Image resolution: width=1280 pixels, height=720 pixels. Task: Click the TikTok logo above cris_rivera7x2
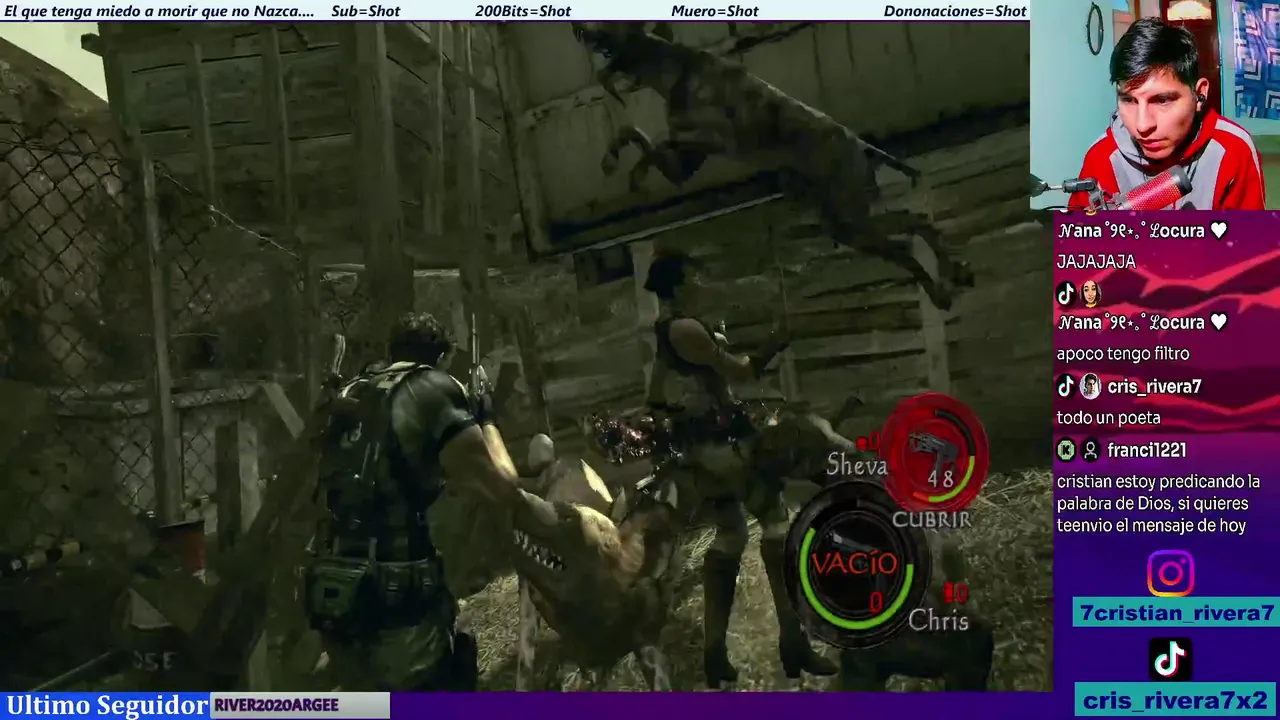pyautogui.click(x=1170, y=659)
